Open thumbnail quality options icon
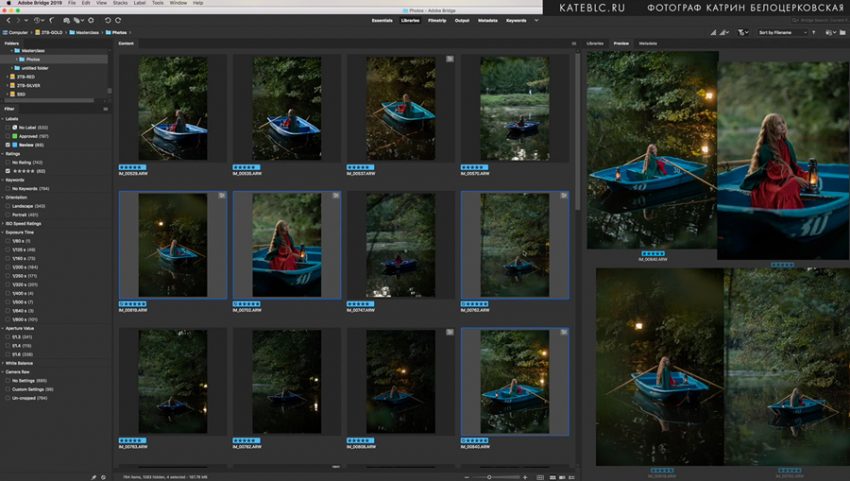Viewport: 850px width, 481px height. click(x=724, y=33)
